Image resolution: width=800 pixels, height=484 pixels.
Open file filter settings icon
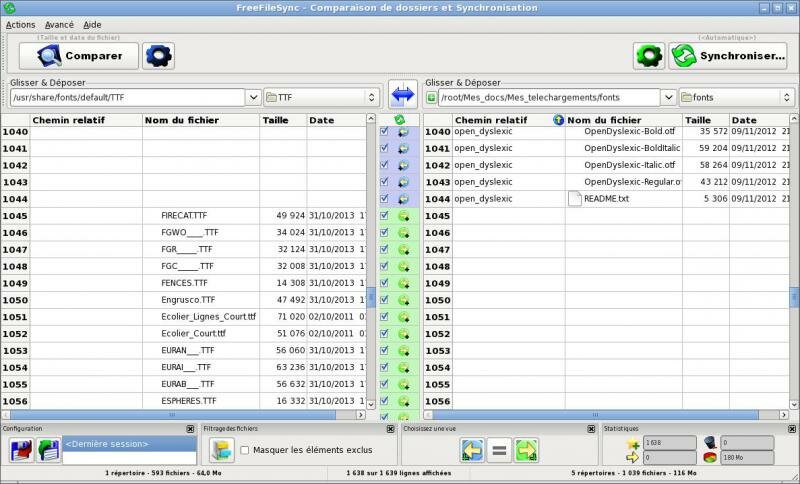tap(222, 450)
